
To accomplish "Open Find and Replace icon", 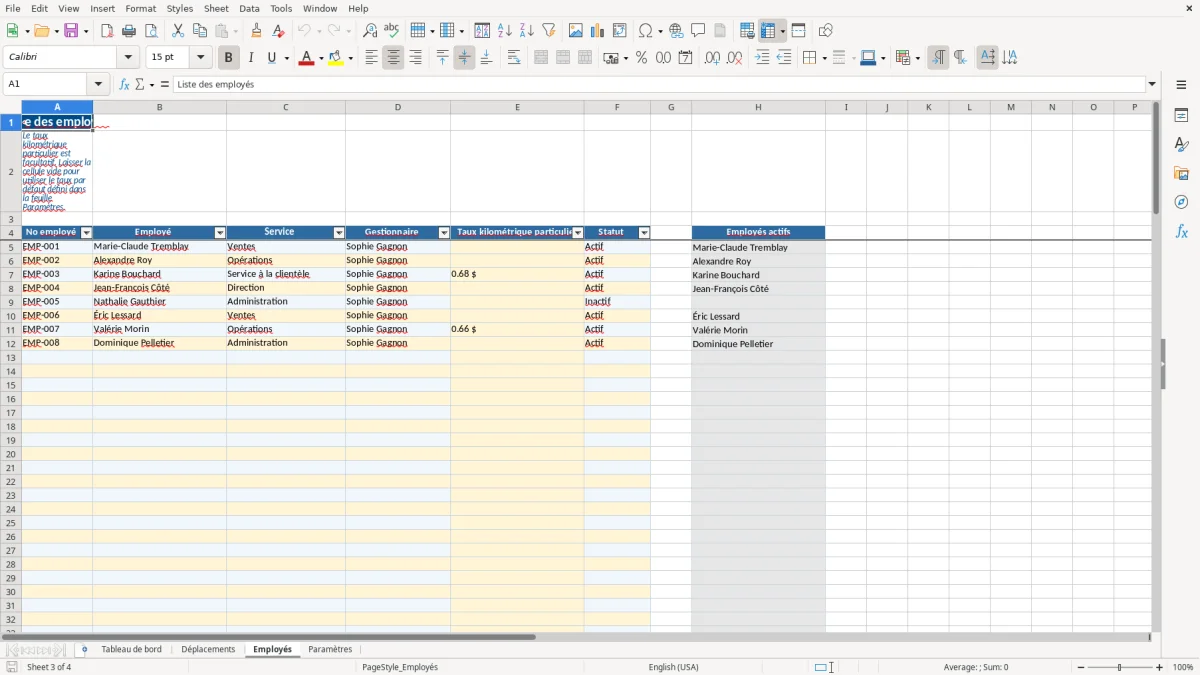I will click(370, 31).
